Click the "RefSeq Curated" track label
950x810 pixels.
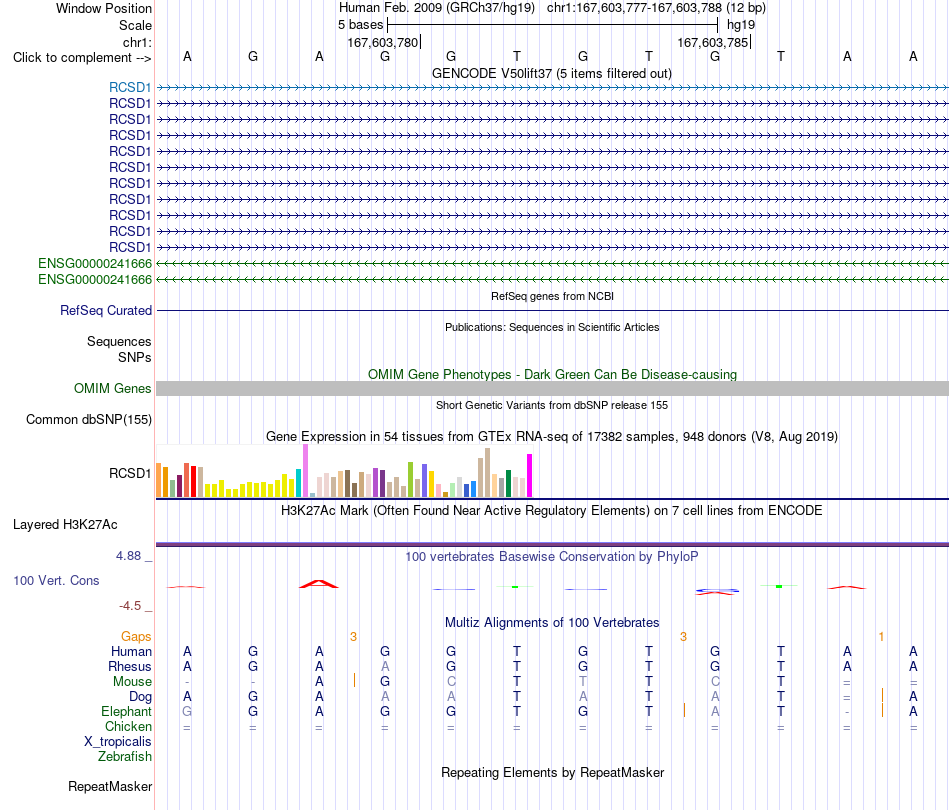tap(105, 310)
